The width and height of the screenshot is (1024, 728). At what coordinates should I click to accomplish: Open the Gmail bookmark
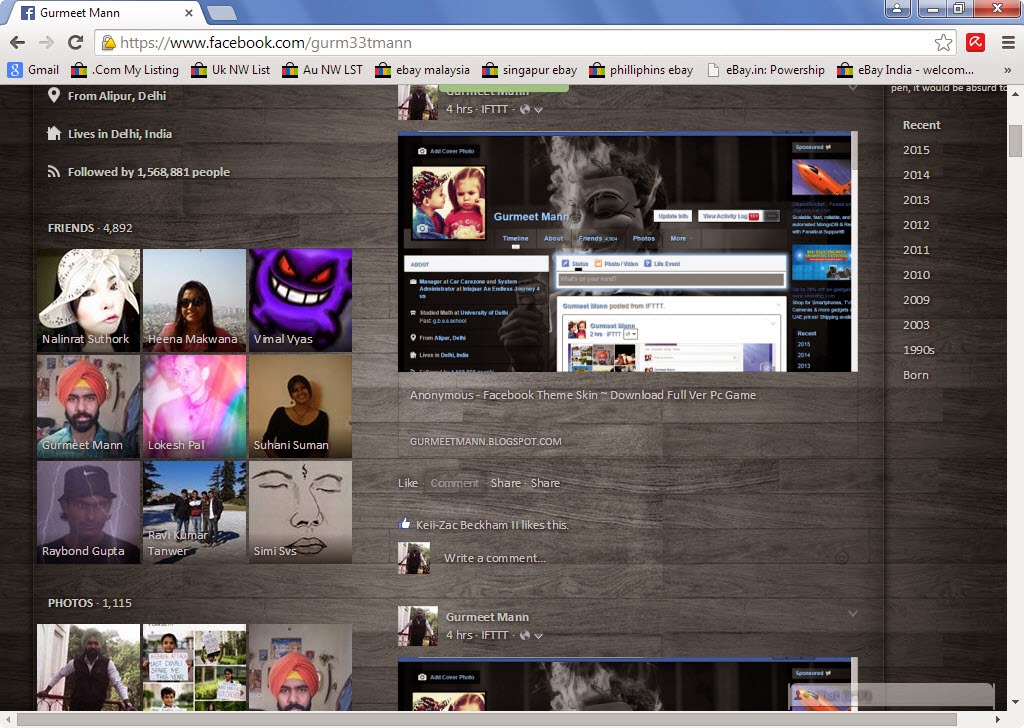pyautogui.click(x=33, y=70)
